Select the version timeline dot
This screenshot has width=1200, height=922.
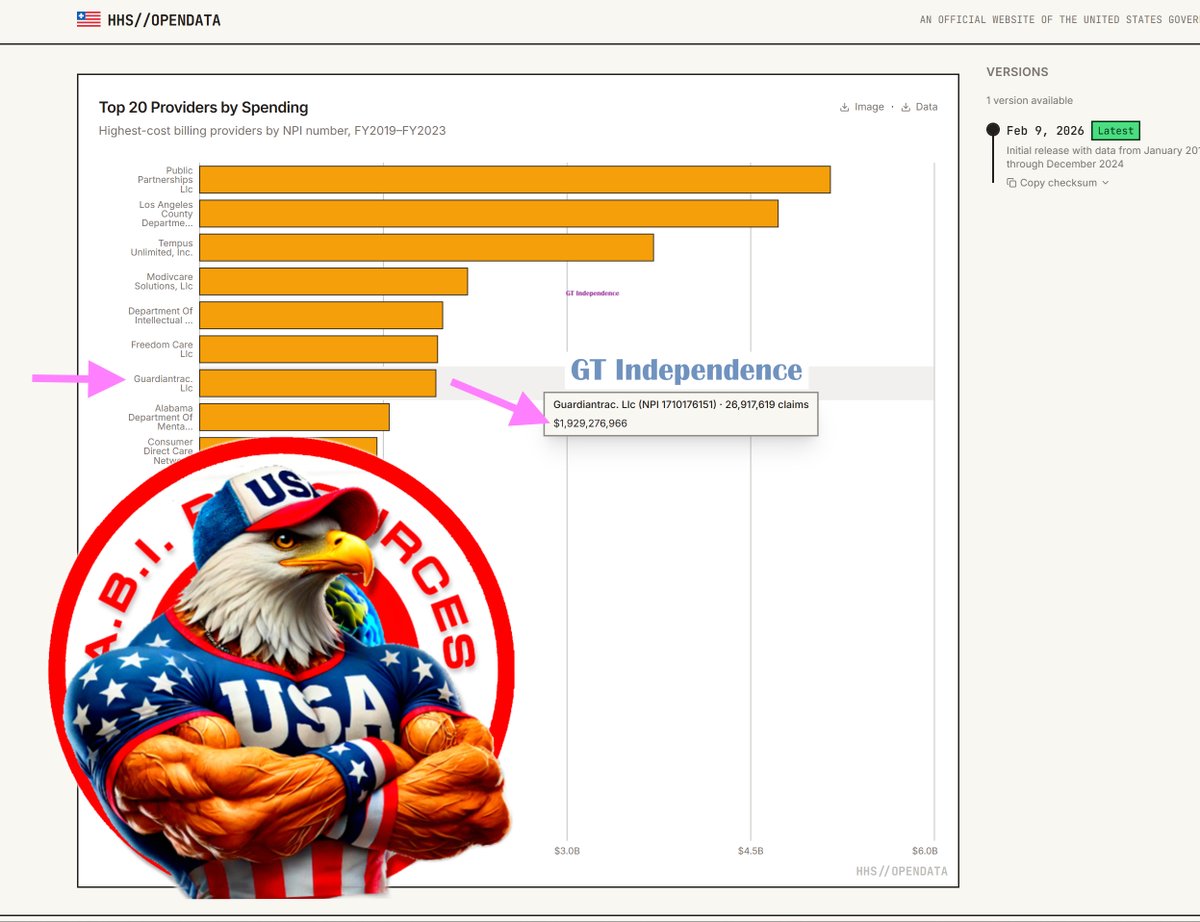(993, 130)
